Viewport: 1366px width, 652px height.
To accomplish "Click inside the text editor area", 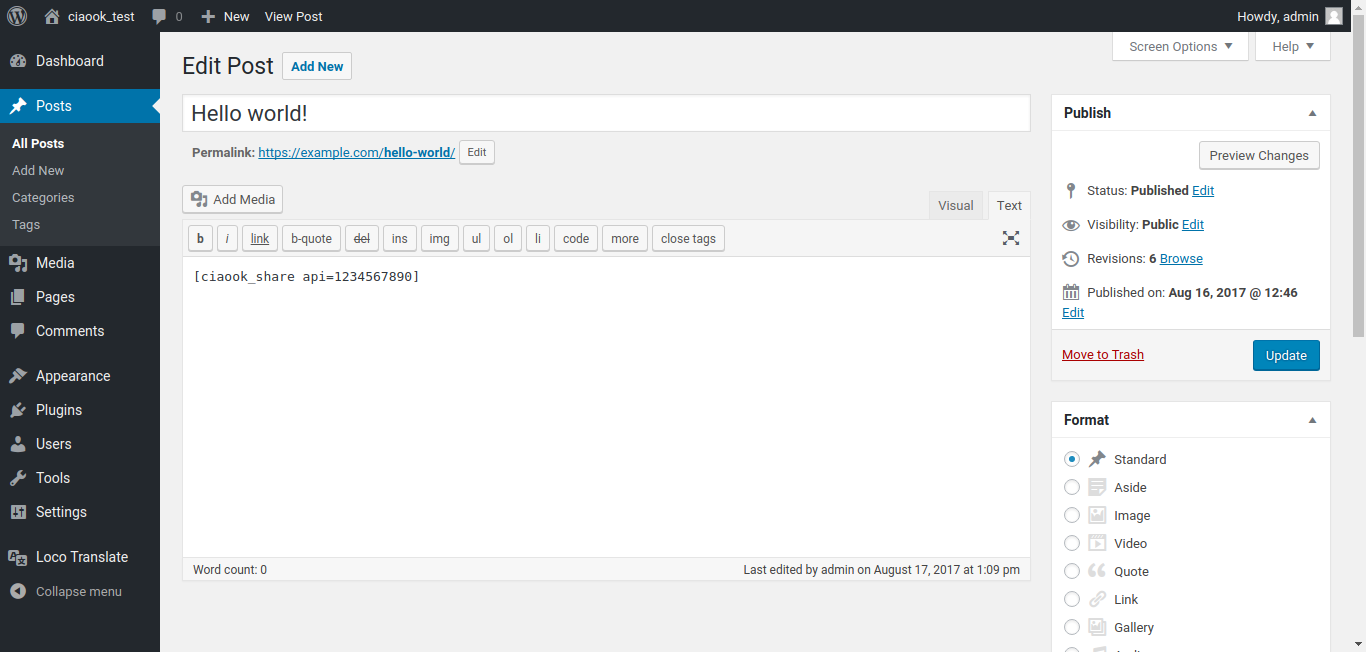I will pyautogui.click(x=606, y=406).
